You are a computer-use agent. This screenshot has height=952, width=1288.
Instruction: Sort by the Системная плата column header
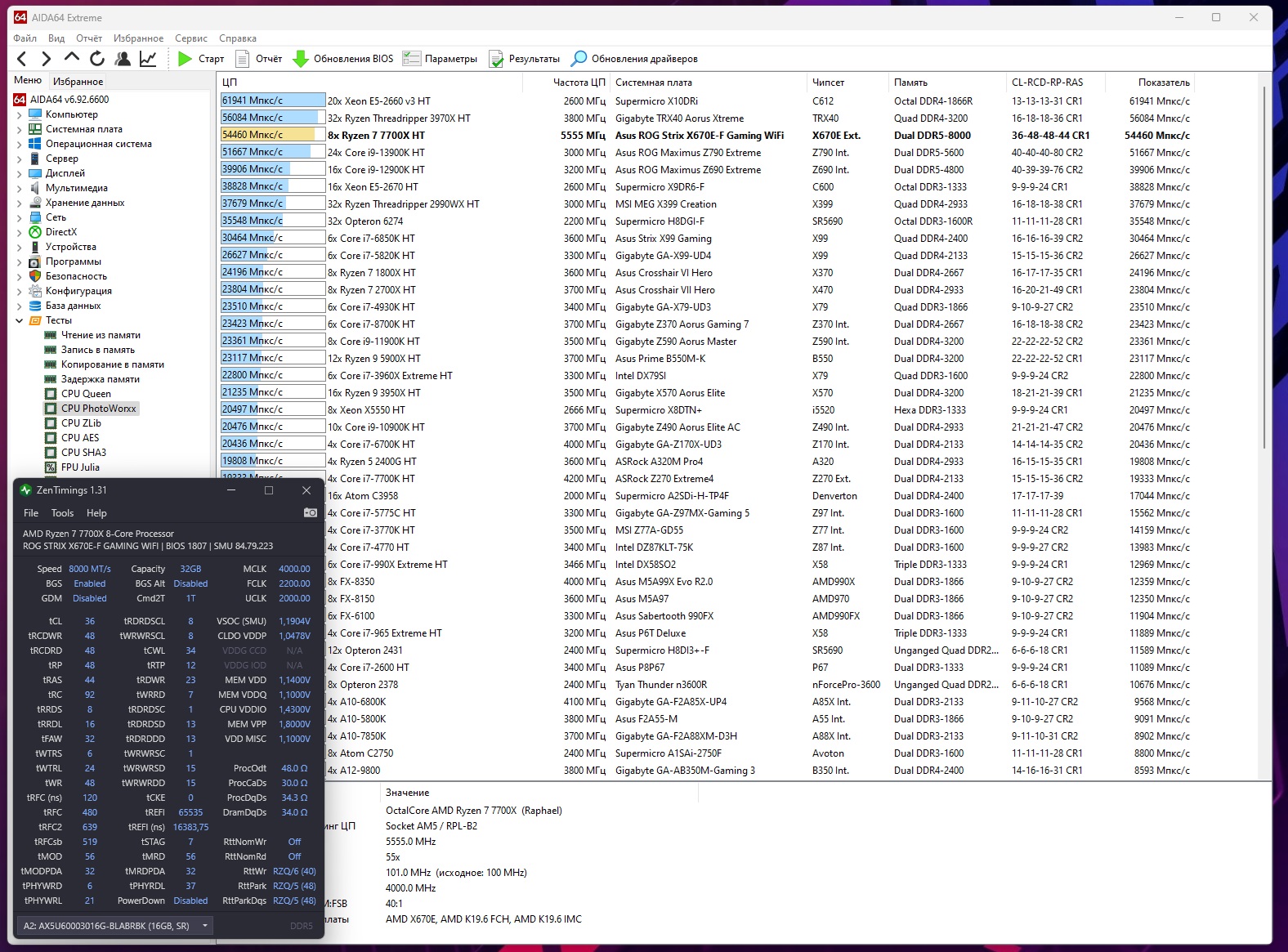click(x=708, y=83)
